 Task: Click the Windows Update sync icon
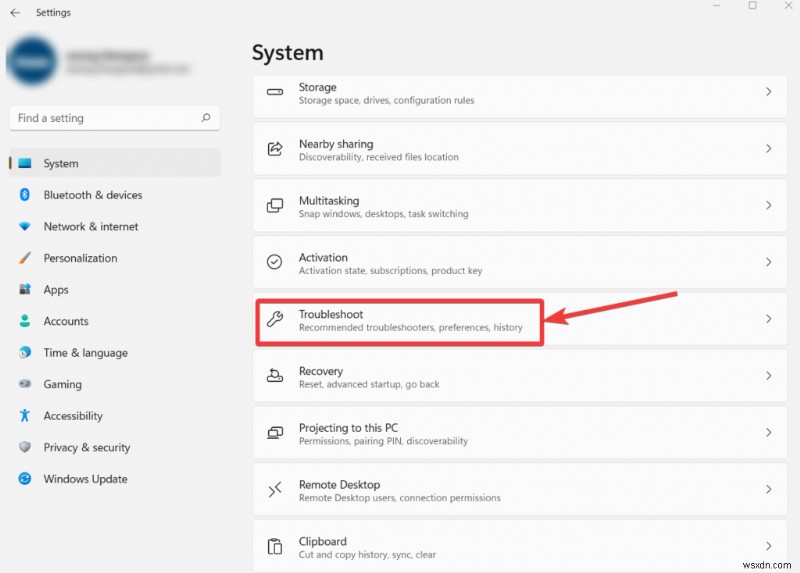click(24, 479)
